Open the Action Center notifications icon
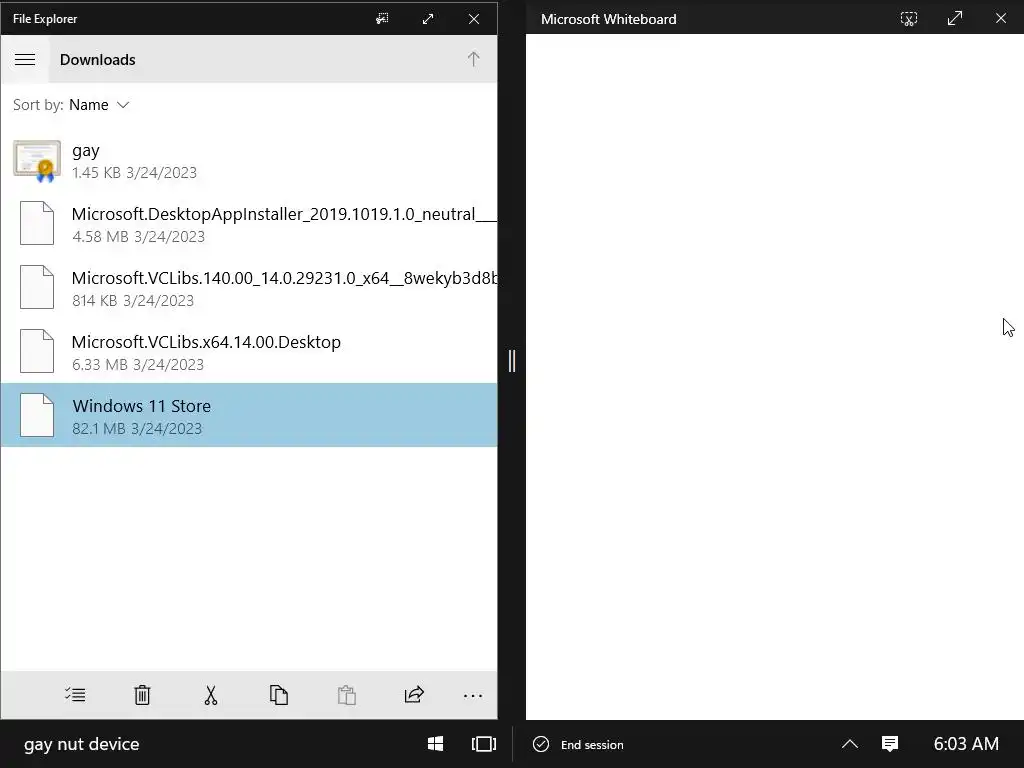 click(x=890, y=744)
